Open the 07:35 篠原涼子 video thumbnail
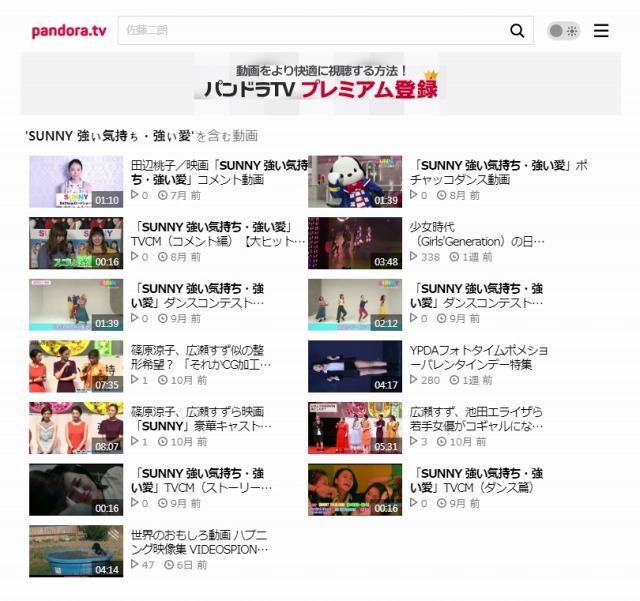640x601 pixels. click(76, 366)
